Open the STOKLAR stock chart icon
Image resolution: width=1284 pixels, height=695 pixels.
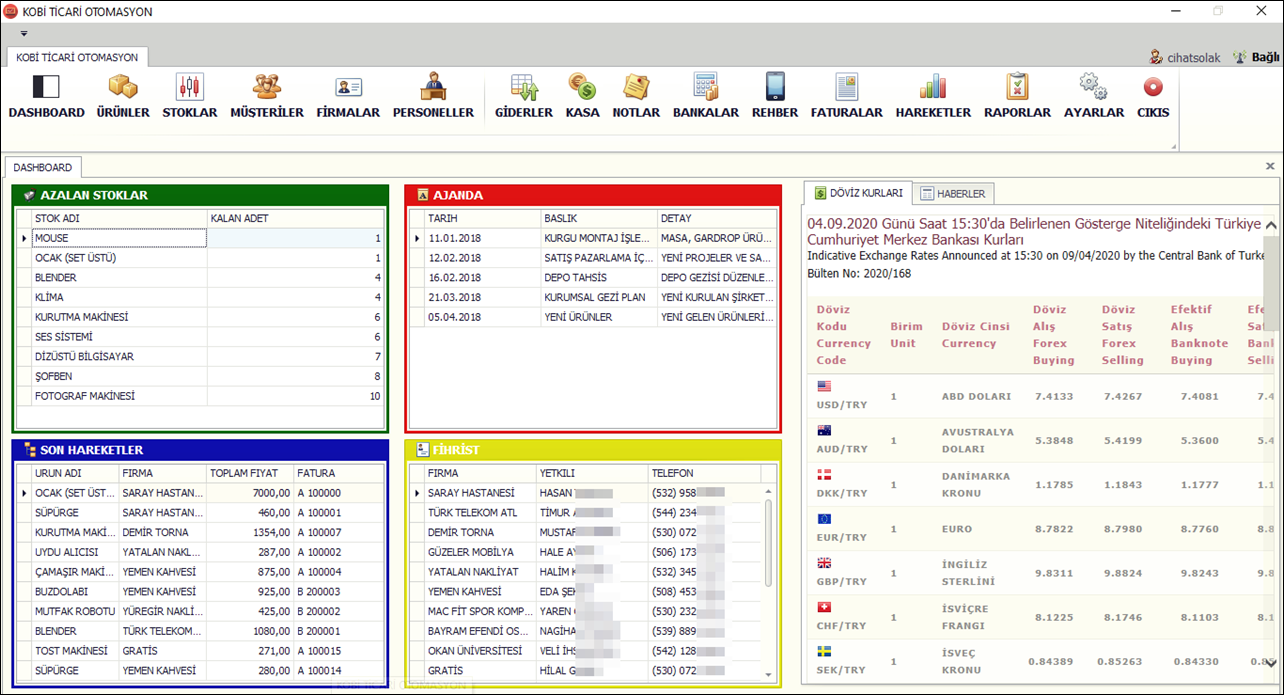[x=189, y=96]
